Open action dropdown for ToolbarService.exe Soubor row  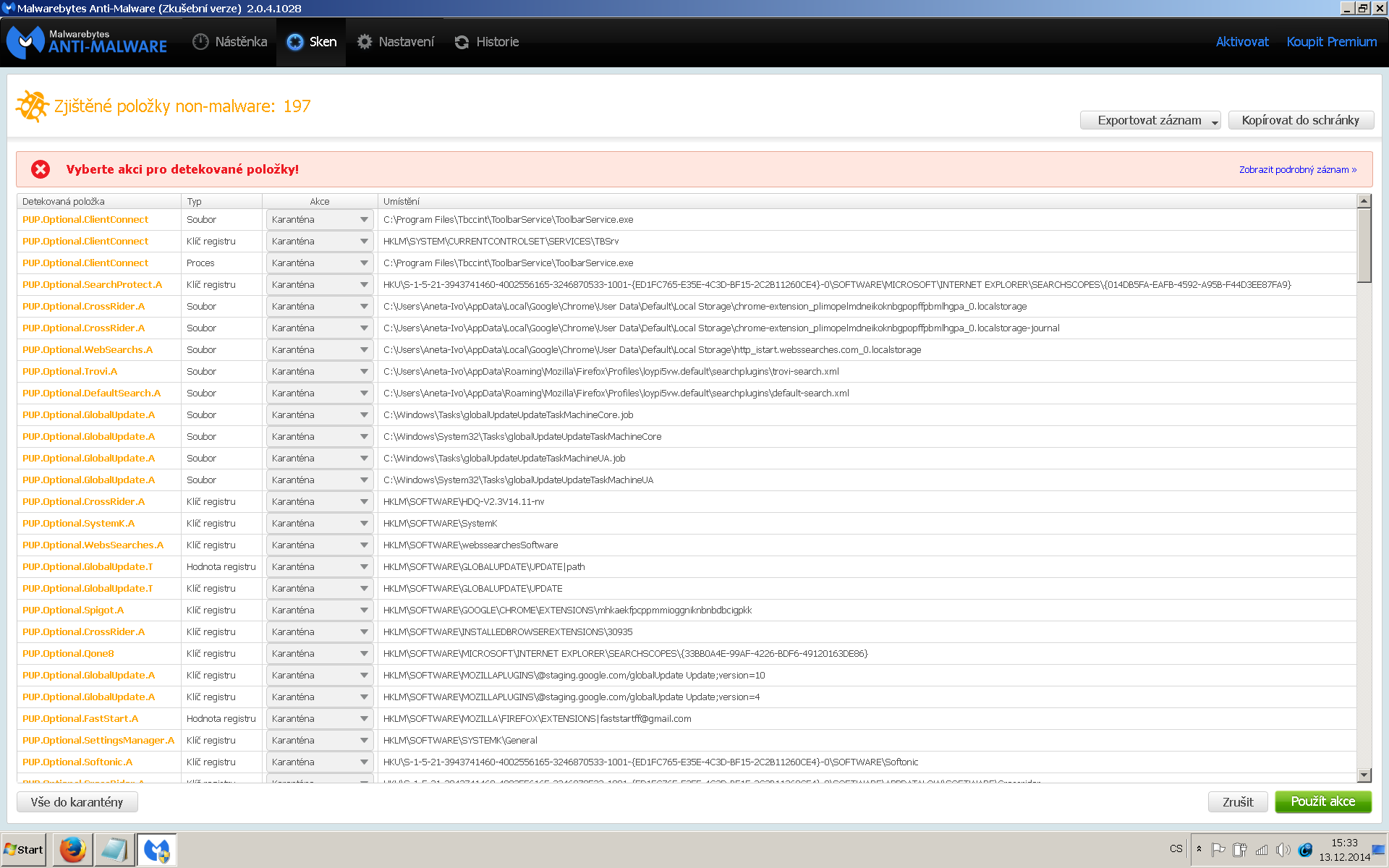click(x=364, y=220)
